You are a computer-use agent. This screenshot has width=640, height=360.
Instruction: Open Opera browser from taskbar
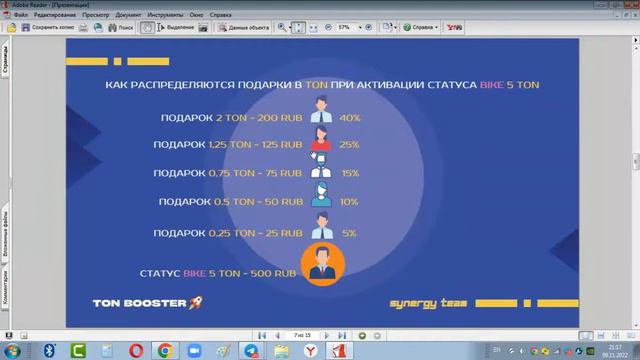[136, 351]
